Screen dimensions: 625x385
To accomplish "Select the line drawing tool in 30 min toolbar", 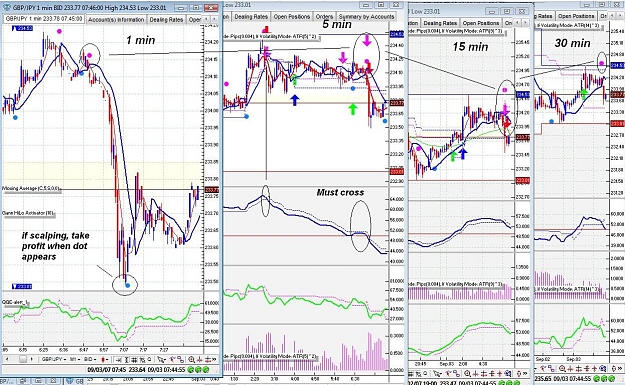I will click(x=543, y=368).
